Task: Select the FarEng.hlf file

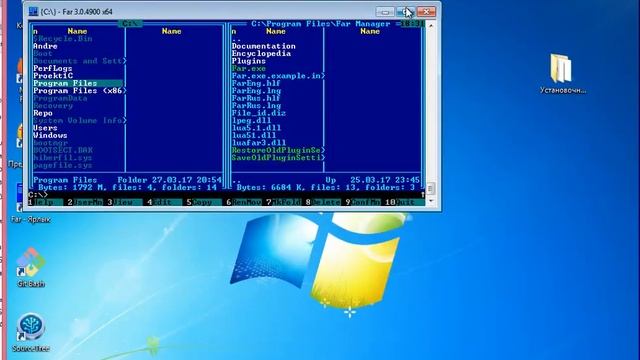Action: [256, 83]
